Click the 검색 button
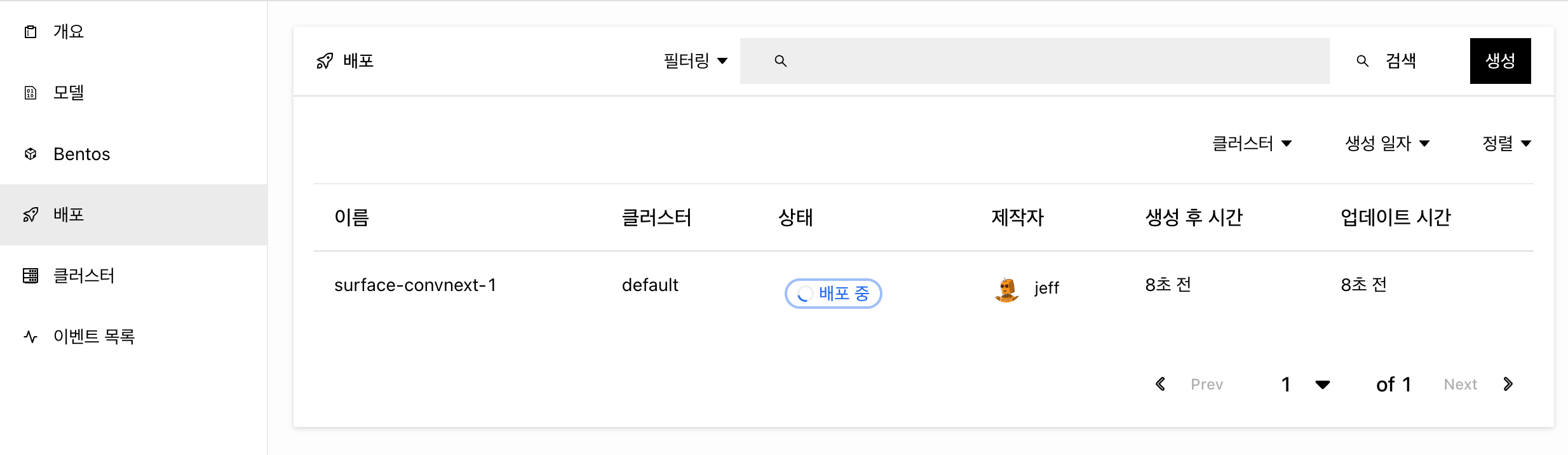 (1386, 61)
